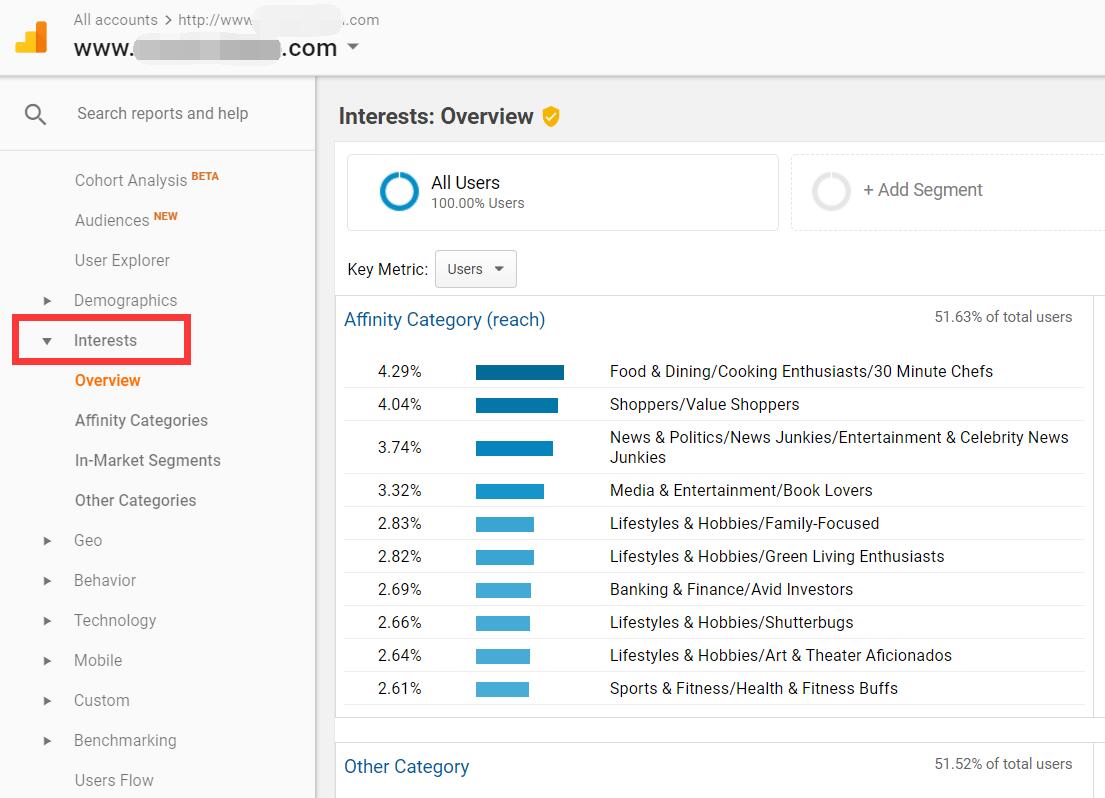Screen dimensions: 1105x798
Task: Click the search magnifier icon
Action: [x=34, y=113]
